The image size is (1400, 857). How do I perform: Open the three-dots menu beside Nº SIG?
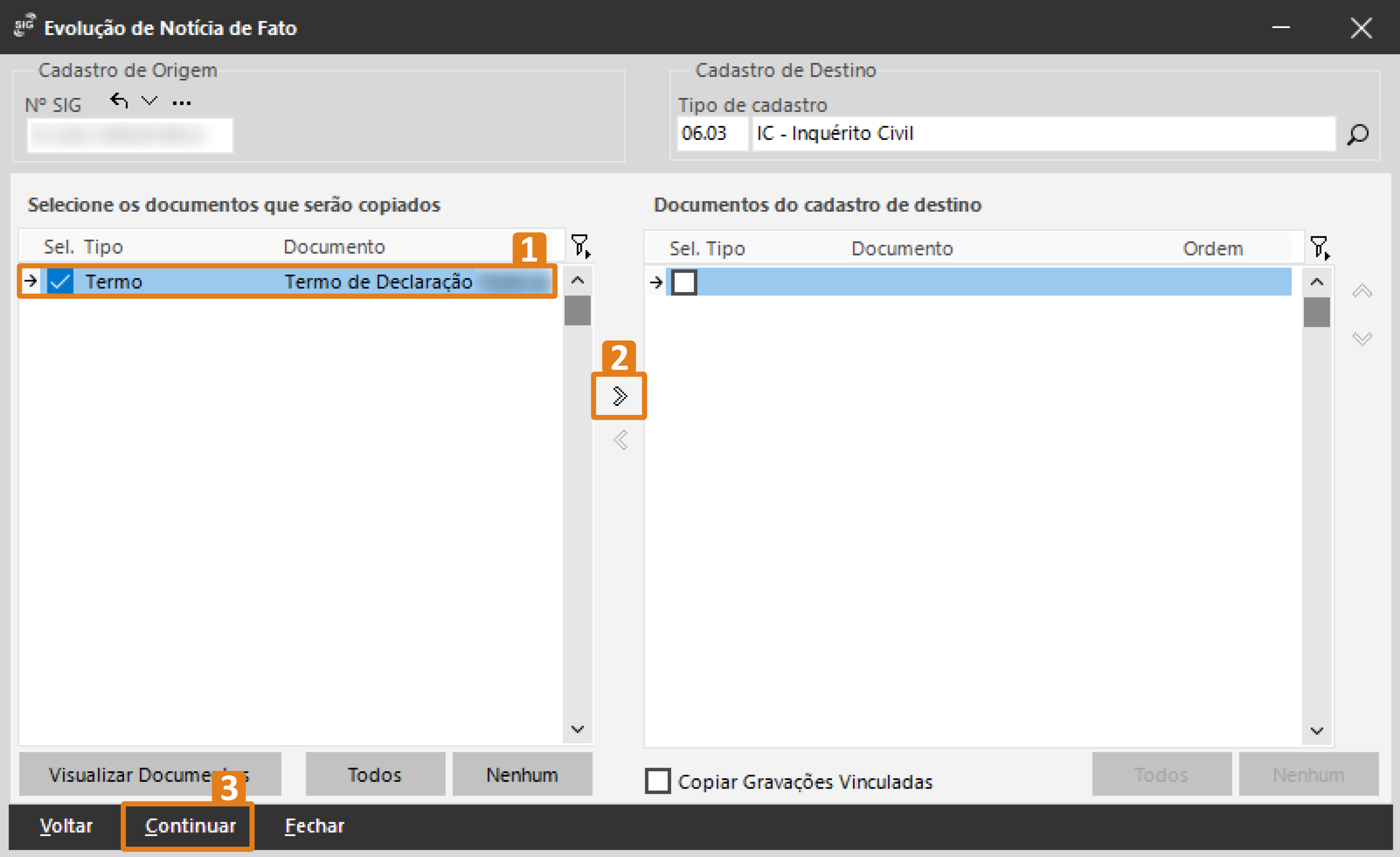(x=181, y=103)
